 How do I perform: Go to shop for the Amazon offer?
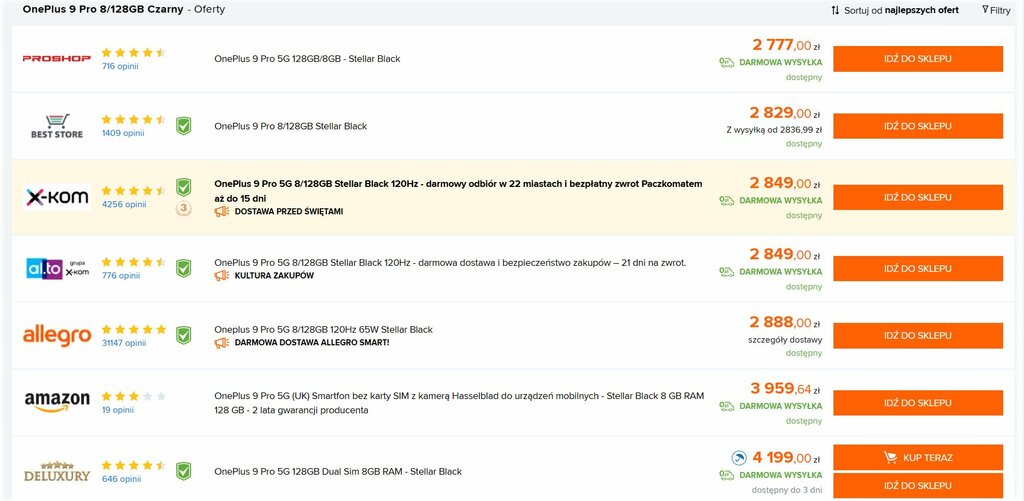pyautogui.click(x=918, y=402)
